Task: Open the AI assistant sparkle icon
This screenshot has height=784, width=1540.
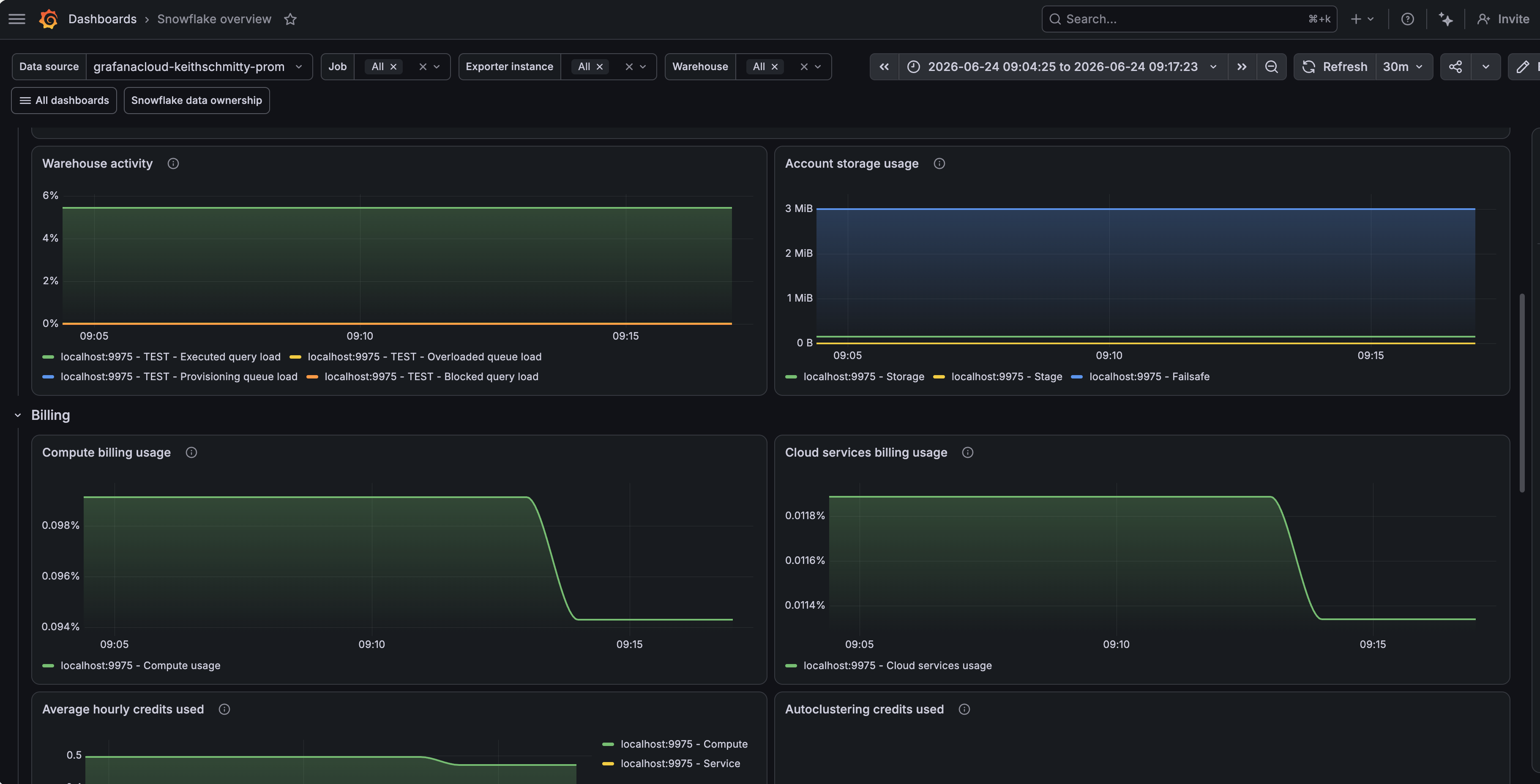Action: pos(1445,19)
